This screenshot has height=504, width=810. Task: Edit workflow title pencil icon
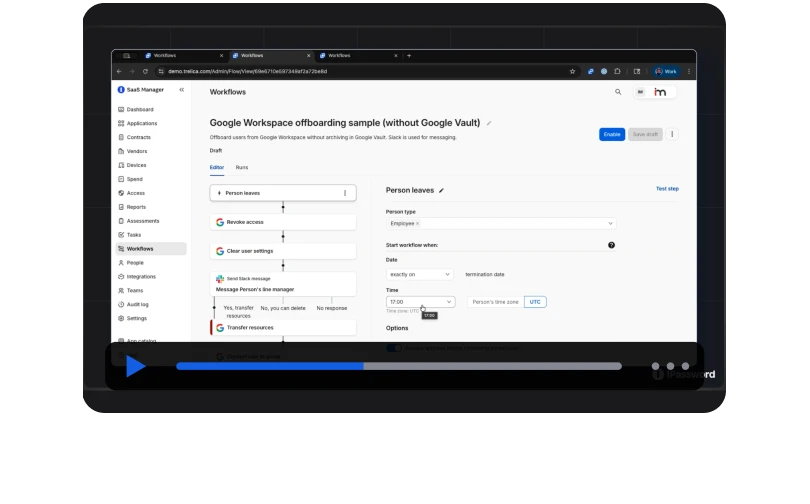pyautogui.click(x=489, y=123)
